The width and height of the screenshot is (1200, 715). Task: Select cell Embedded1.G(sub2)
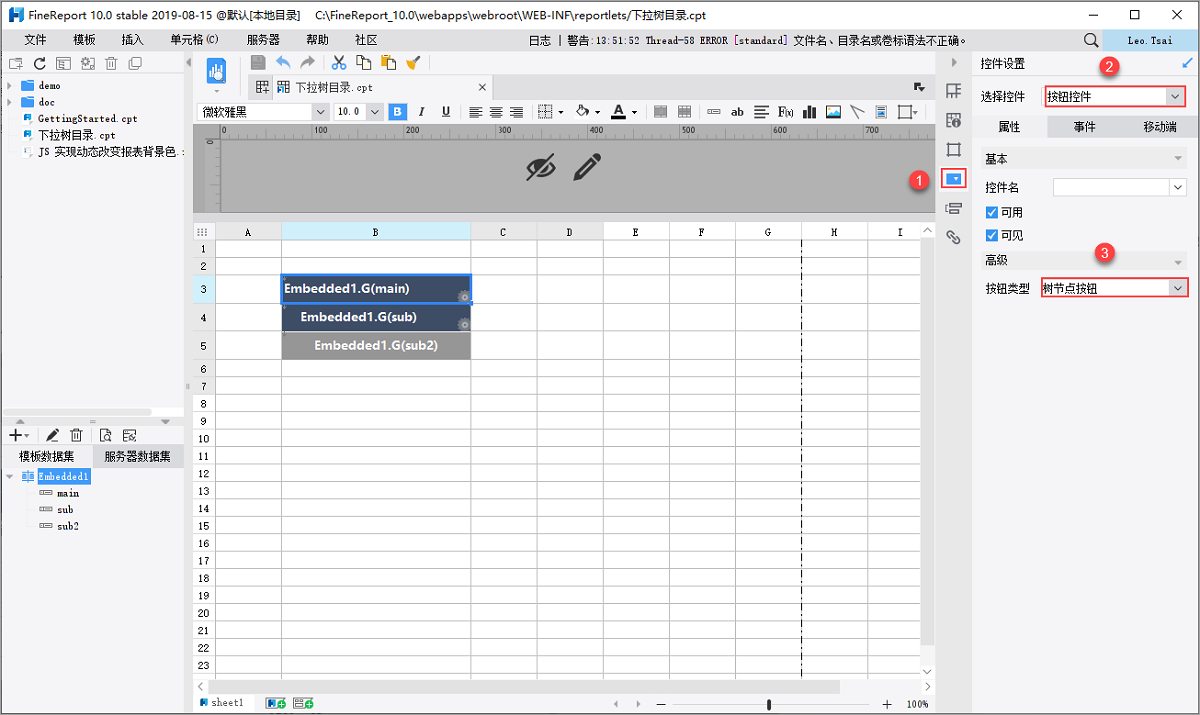[376, 345]
